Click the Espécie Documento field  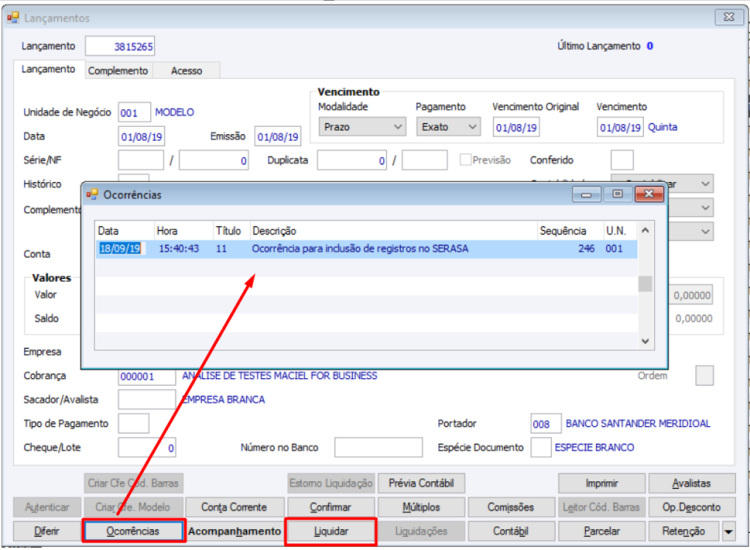point(541,447)
